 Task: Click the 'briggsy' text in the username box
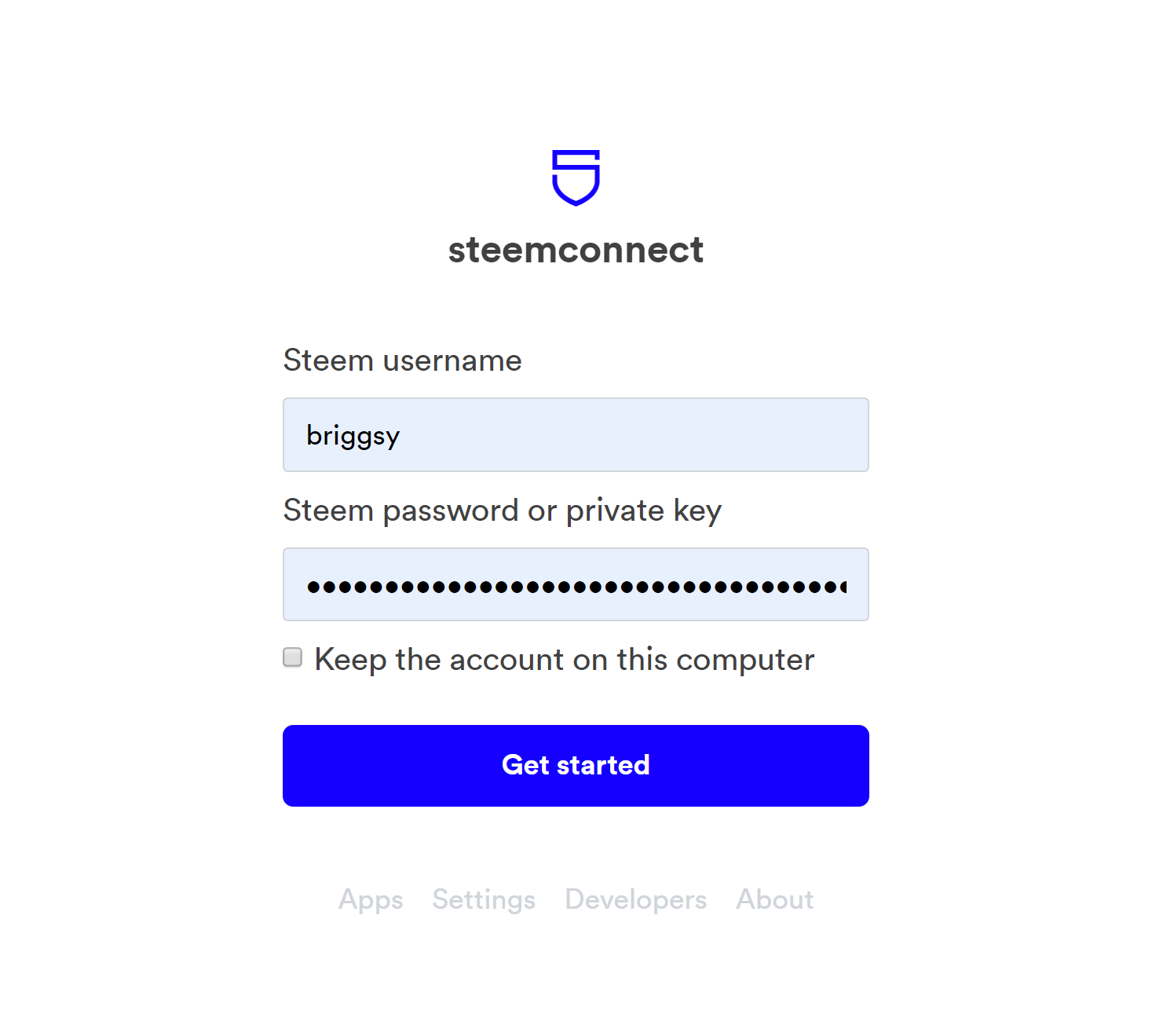pyautogui.click(x=353, y=435)
